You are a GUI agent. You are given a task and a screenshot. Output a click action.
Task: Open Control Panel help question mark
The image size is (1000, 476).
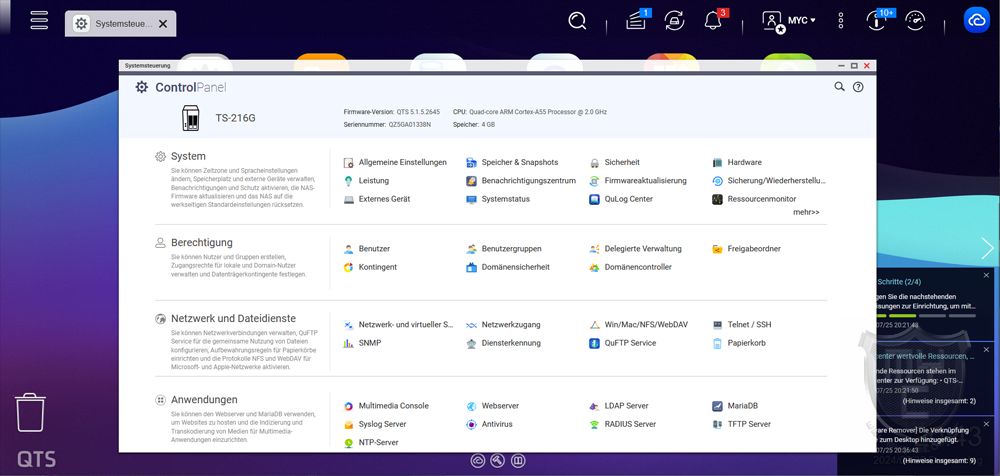tap(858, 87)
